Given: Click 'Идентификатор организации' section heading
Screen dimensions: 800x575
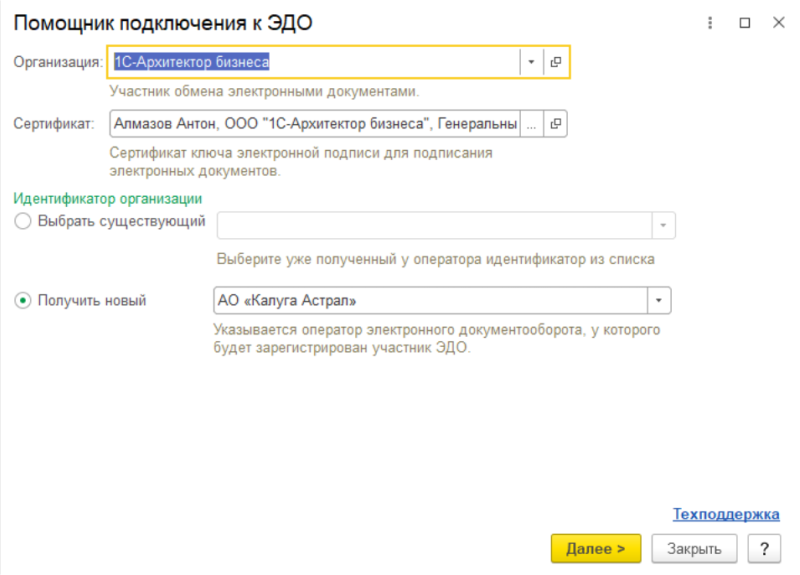Looking at the screenshot, I should [108, 198].
